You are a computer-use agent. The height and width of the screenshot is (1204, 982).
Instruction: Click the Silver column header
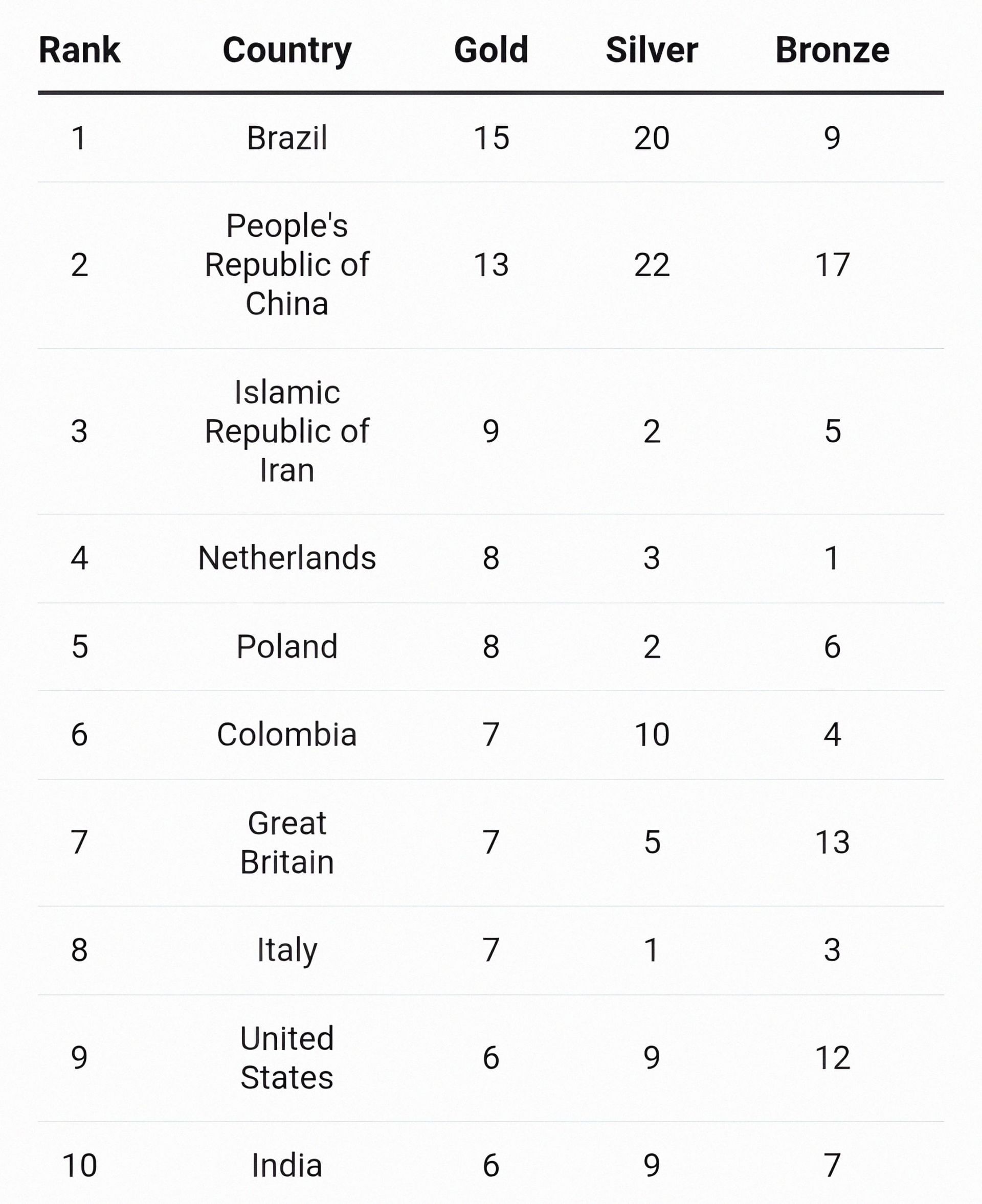tap(652, 50)
